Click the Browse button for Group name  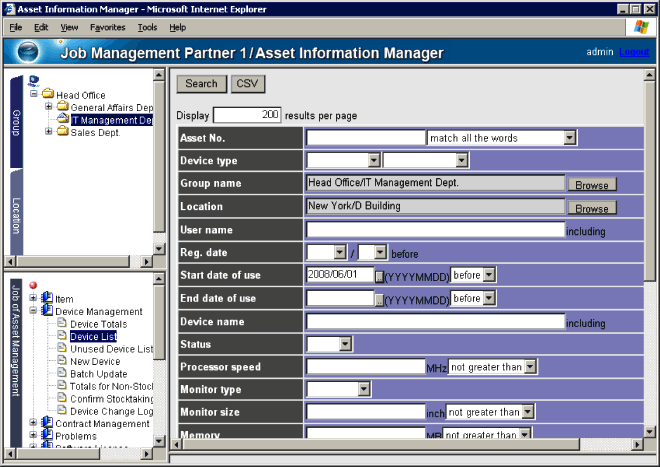591,185
